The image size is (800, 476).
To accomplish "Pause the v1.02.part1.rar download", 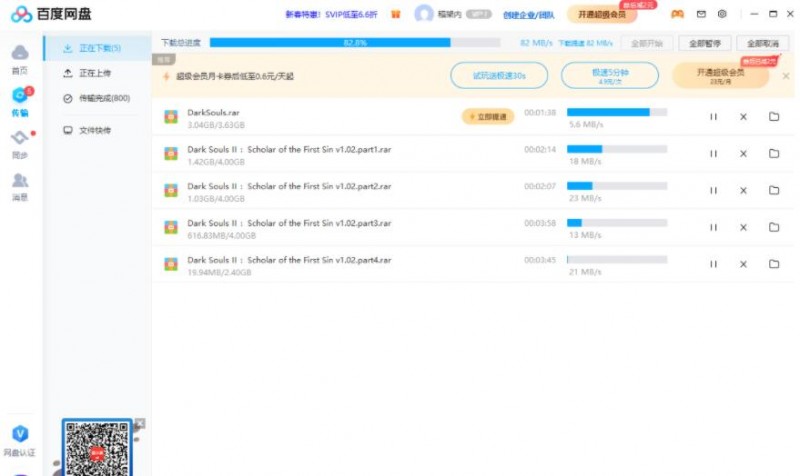I will 713,154.
